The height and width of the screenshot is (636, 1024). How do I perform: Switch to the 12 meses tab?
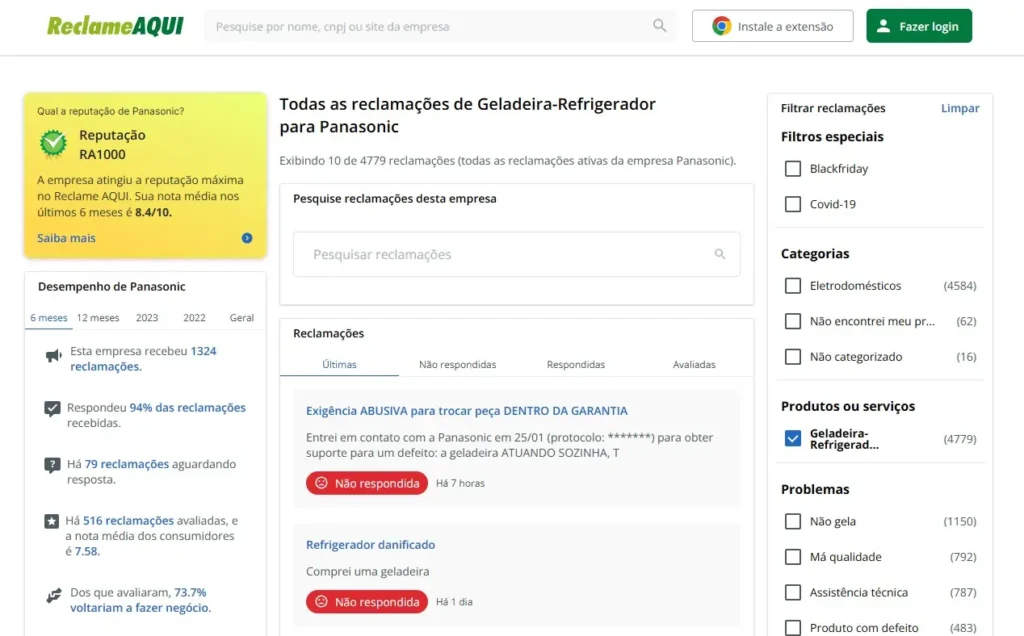[x=98, y=318]
